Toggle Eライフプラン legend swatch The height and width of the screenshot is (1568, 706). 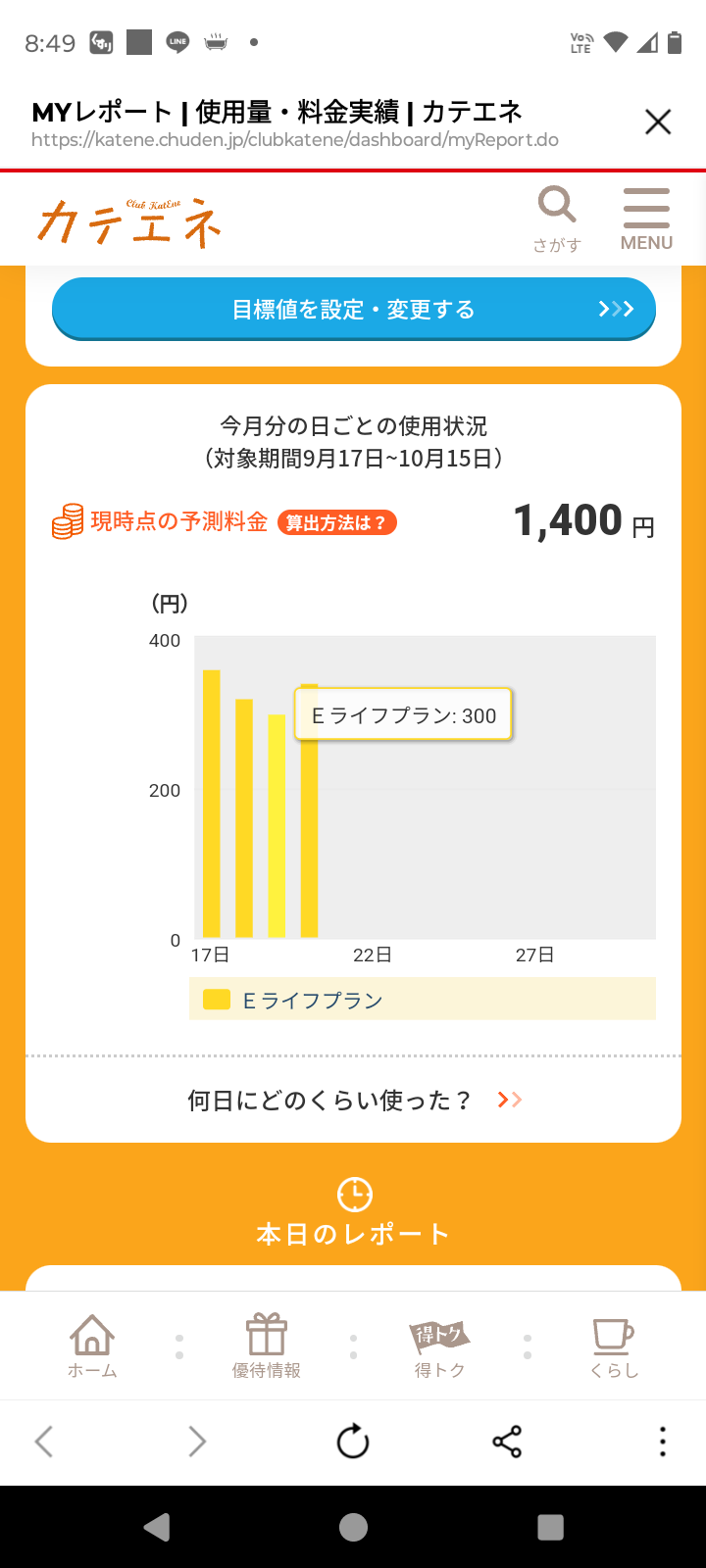(216, 1000)
